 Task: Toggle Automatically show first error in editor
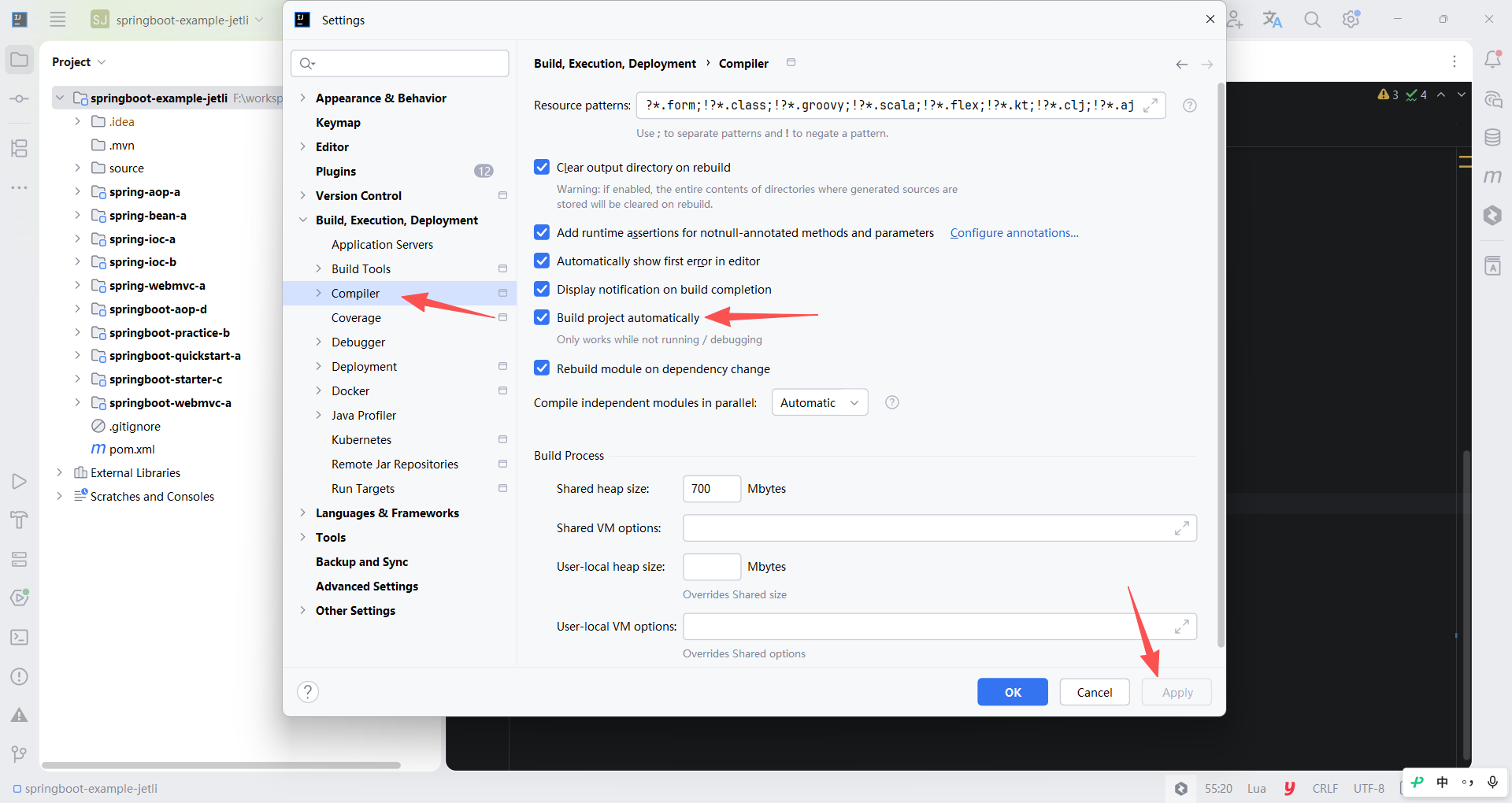[542, 261]
